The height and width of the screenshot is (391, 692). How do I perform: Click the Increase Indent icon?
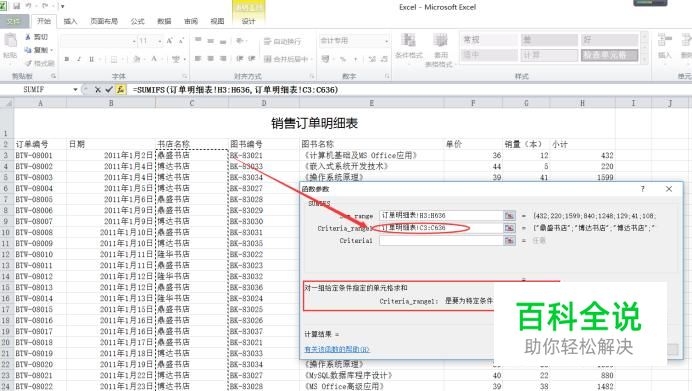click(252, 58)
